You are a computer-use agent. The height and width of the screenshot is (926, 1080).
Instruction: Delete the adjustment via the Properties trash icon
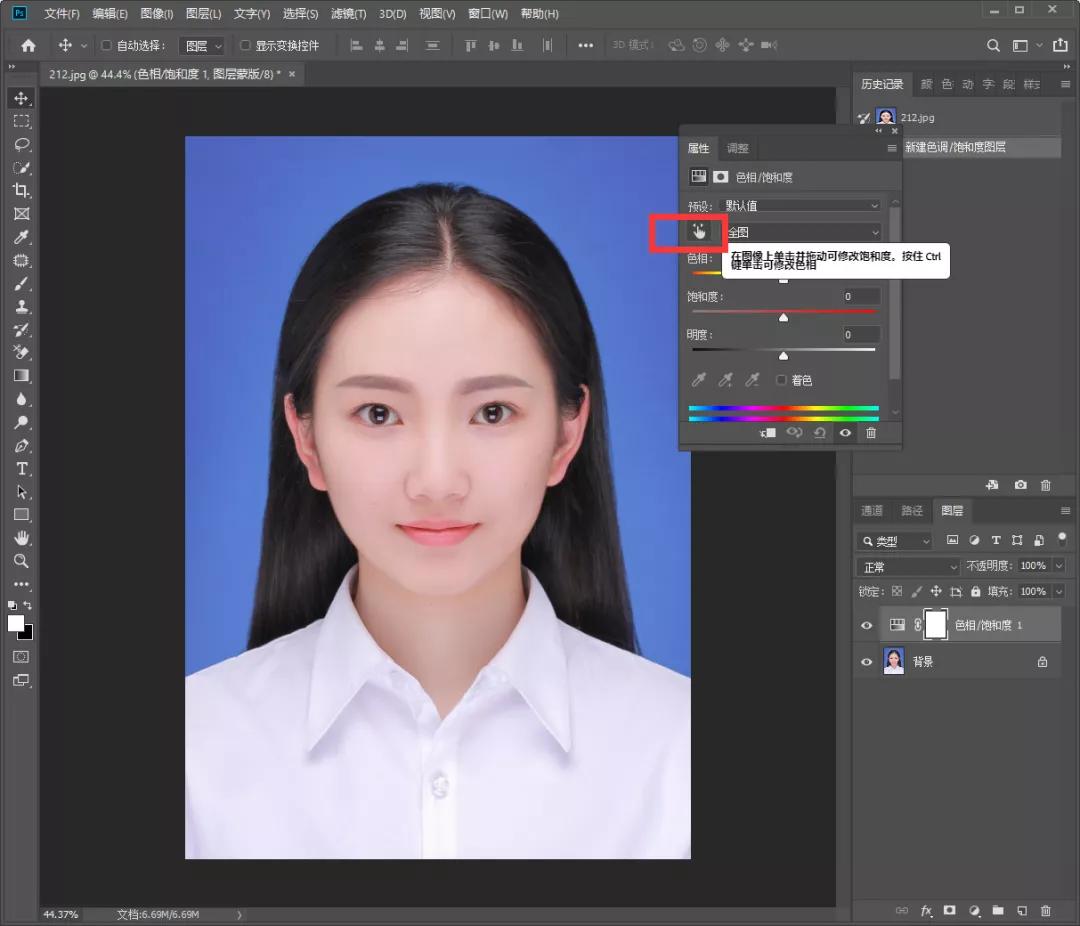[871, 433]
